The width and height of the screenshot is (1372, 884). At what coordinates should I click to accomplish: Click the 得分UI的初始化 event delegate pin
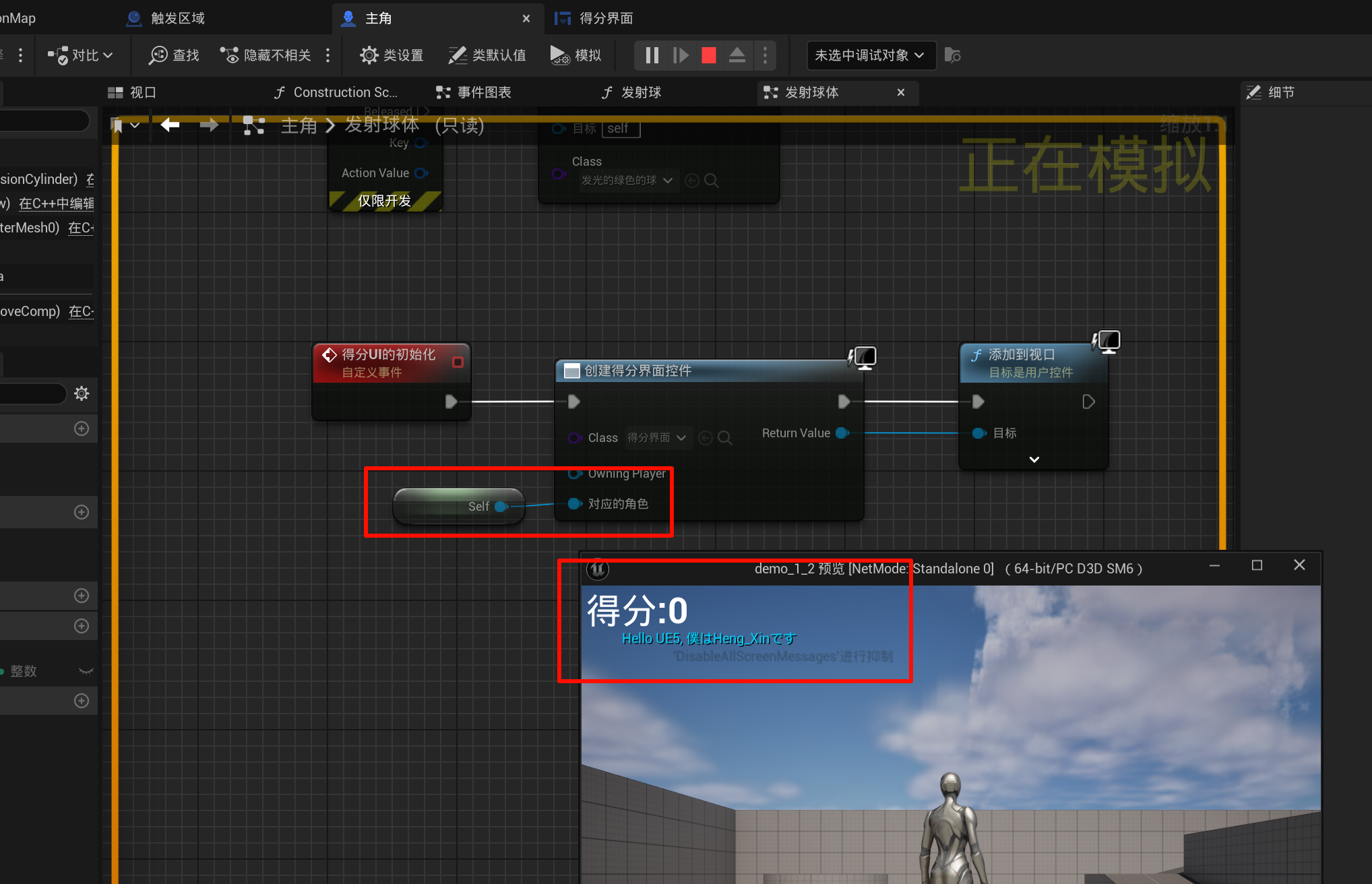458,362
